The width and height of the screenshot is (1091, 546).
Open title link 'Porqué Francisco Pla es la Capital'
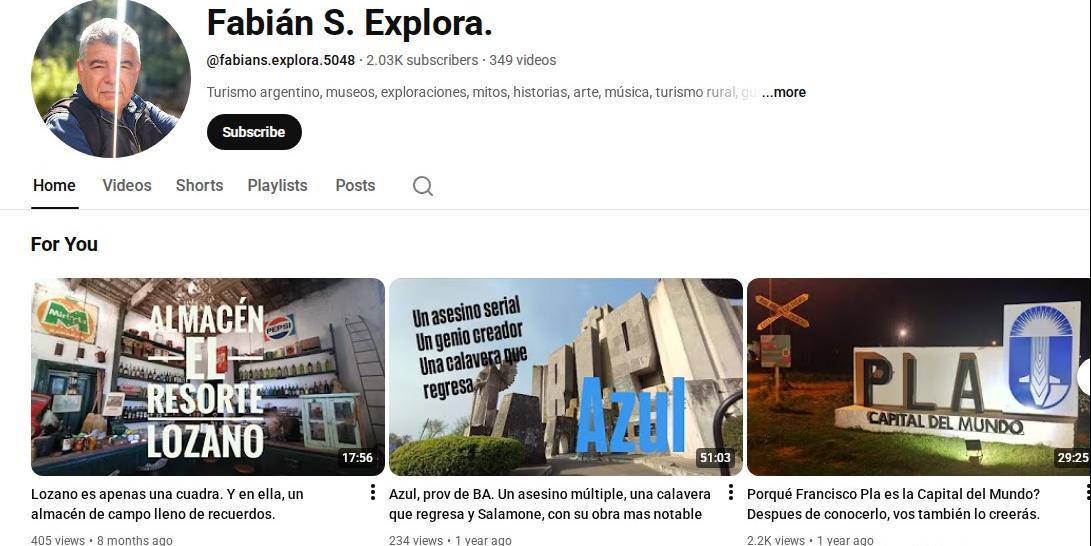(x=893, y=504)
